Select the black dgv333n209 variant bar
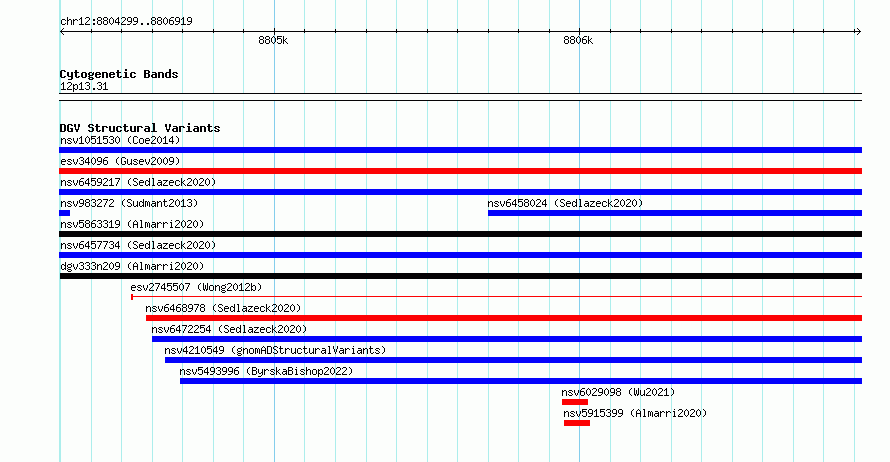Screen dimensions: 890x462 [x=460, y=276]
